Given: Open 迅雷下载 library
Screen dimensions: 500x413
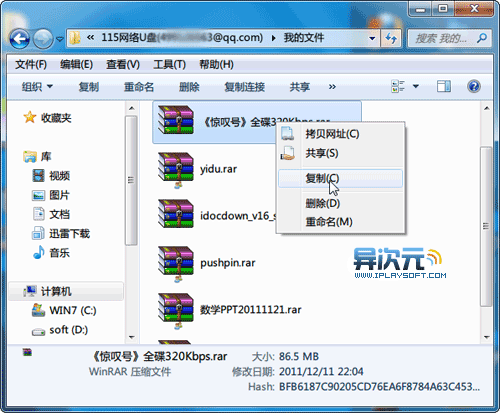Looking at the screenshot, I should (69, 234).
